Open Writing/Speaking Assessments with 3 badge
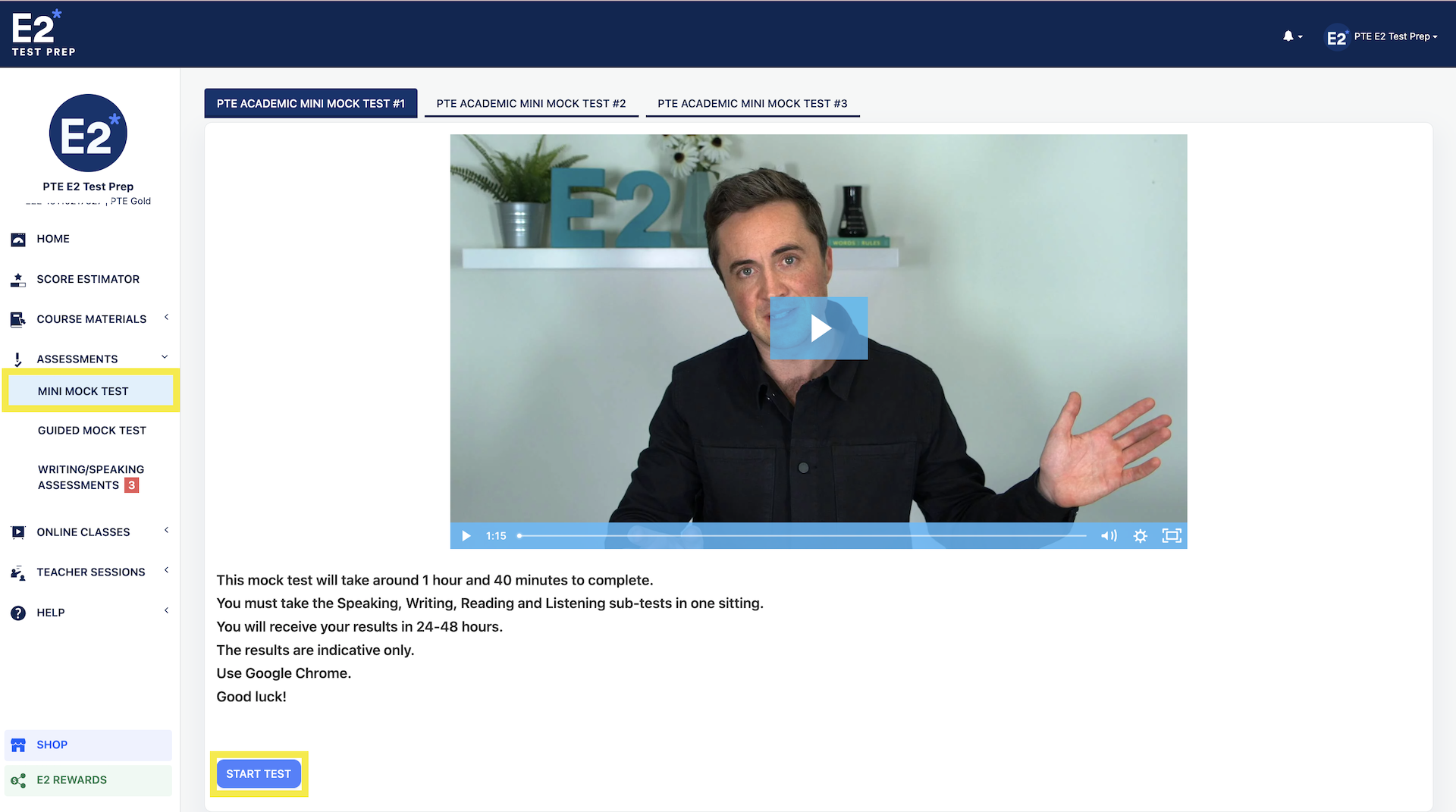The height and width of the screenshot is (812, 1456). tap(90, 478)
